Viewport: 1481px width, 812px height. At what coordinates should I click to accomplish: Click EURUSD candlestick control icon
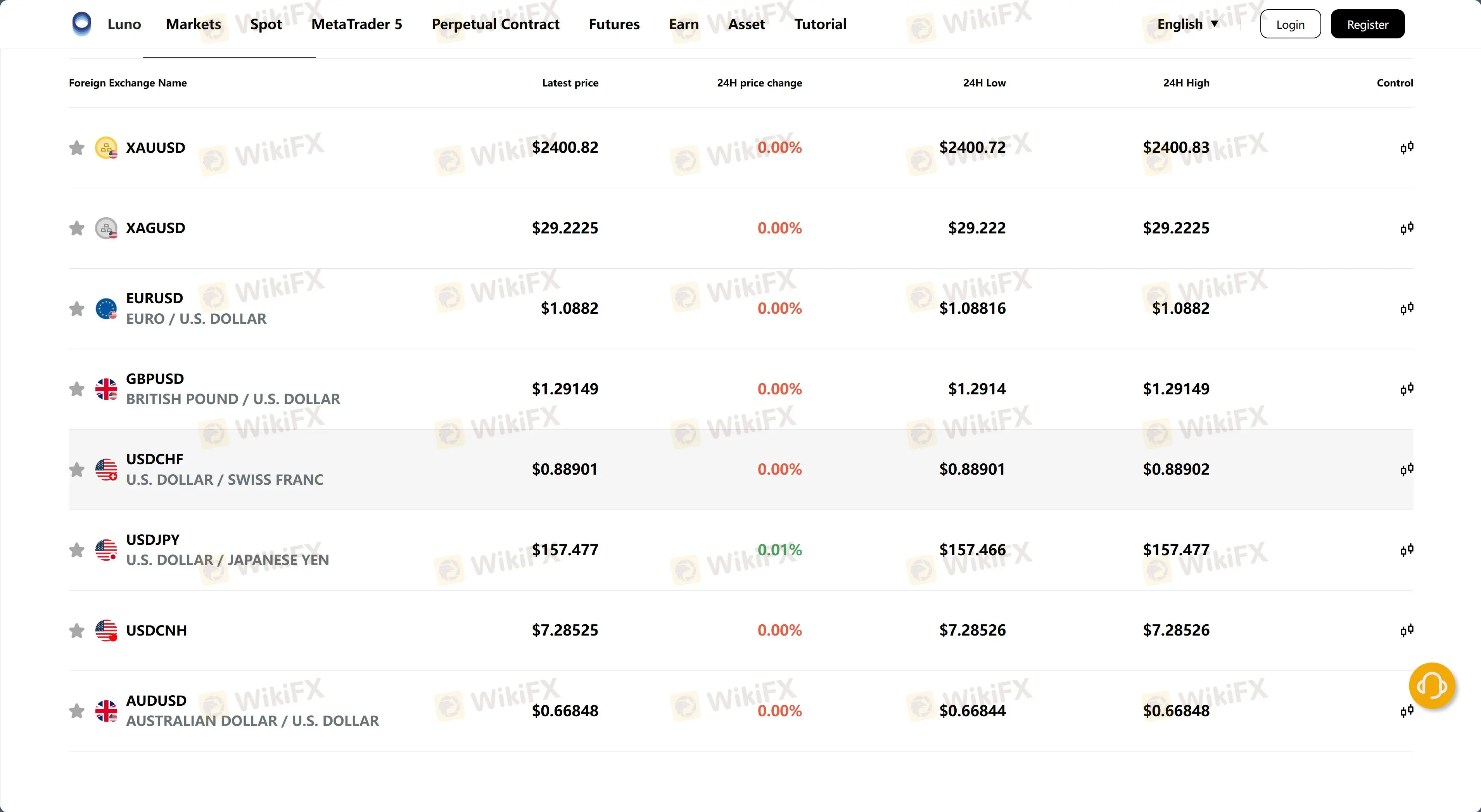tap(1407, 309)
